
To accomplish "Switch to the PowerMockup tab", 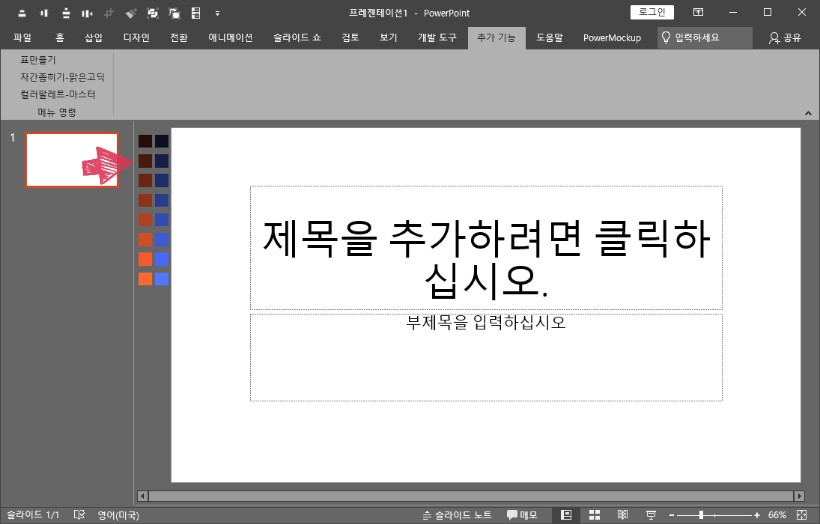I will click(x=612, y=38).
